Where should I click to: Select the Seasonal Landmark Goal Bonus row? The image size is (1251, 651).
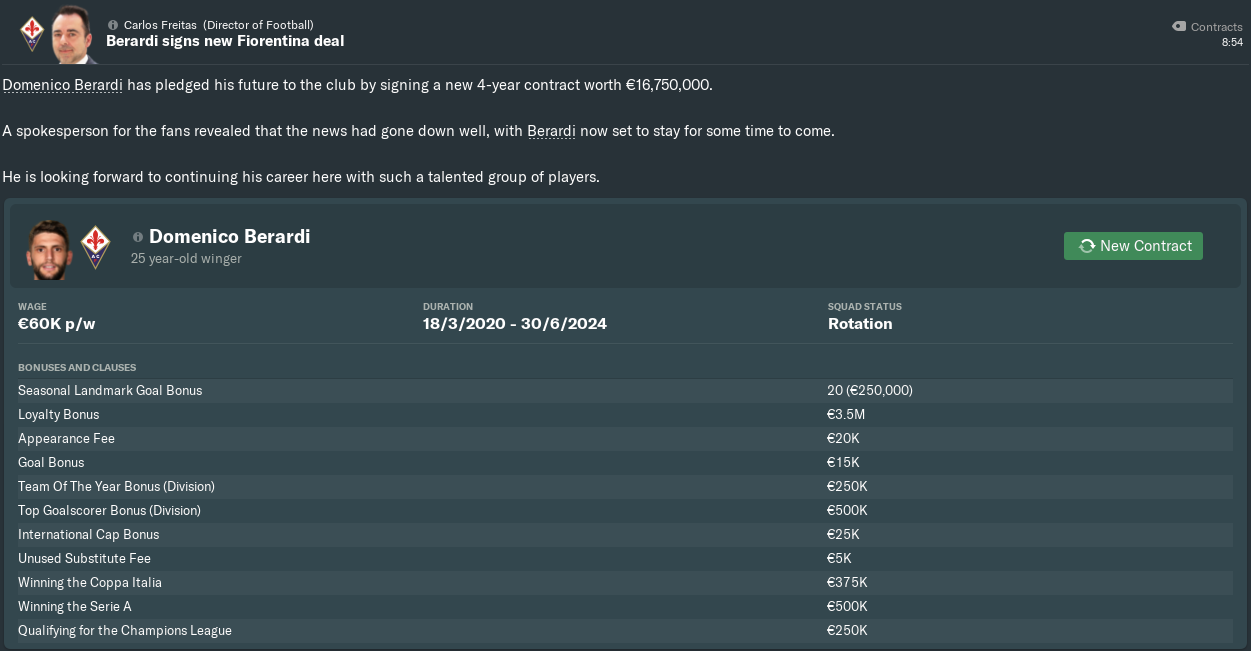(624, 391)
